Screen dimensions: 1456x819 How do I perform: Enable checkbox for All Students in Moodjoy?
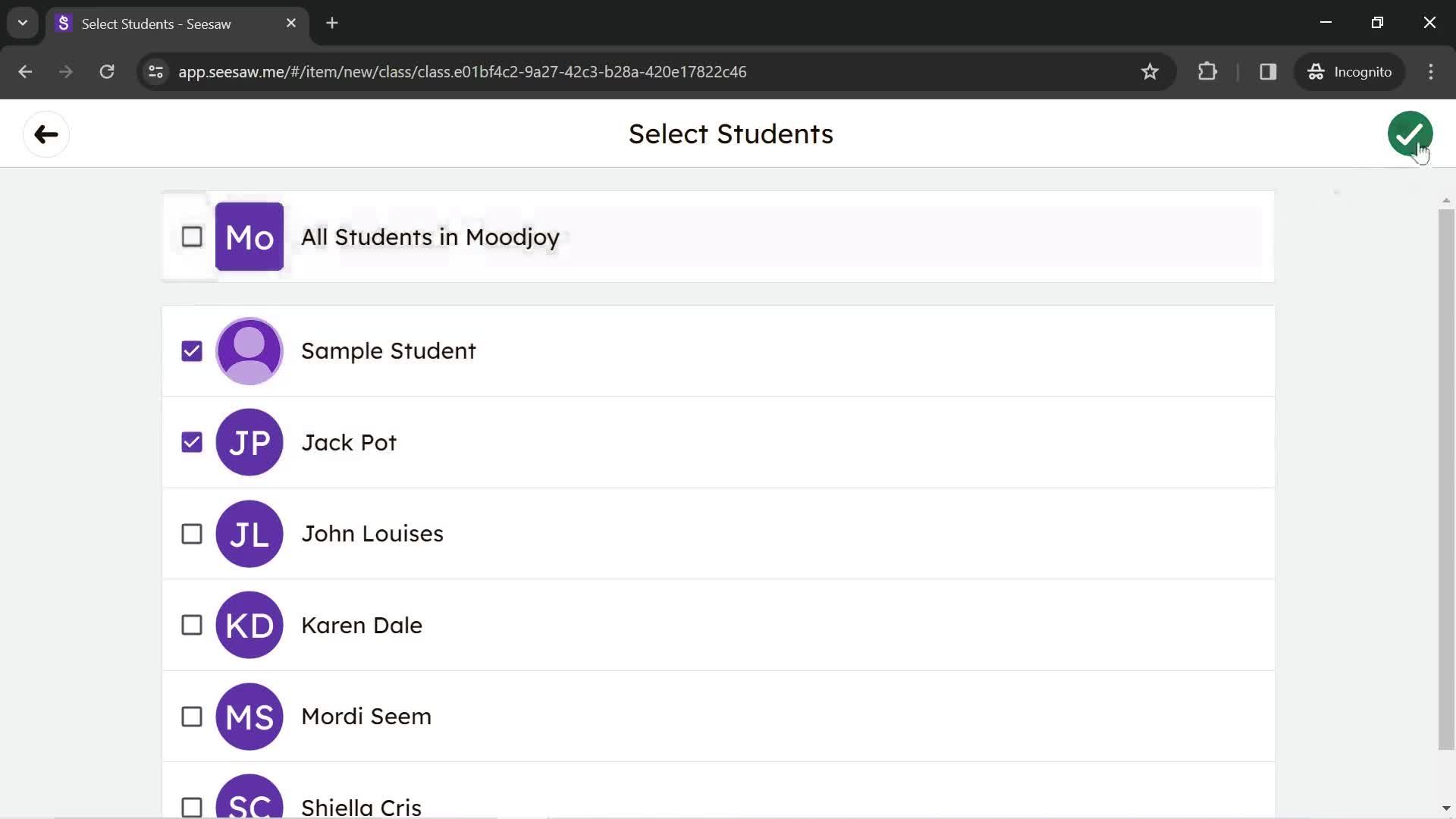[190, 236]
